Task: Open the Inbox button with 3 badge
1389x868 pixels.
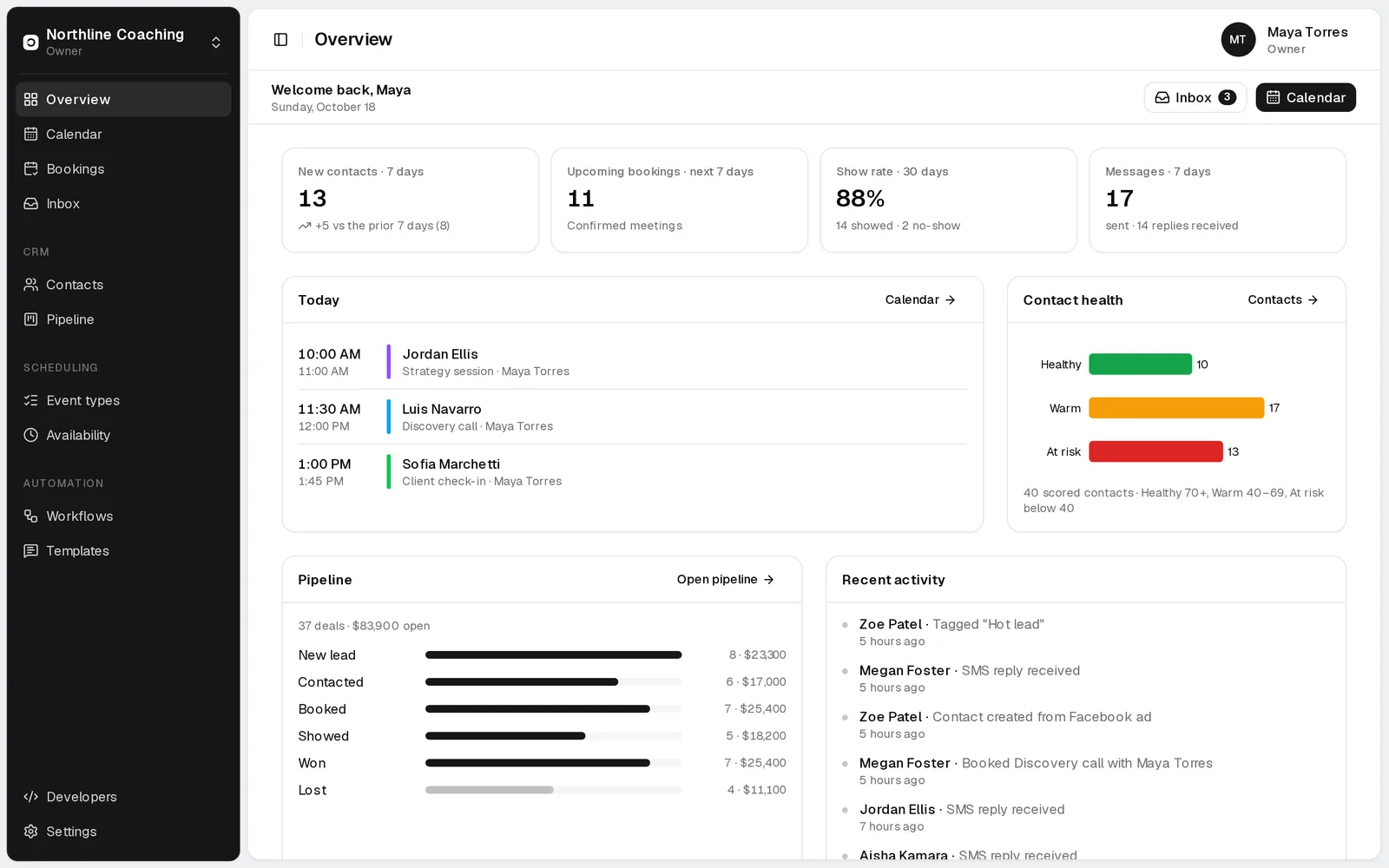Action: (1195, 97)
